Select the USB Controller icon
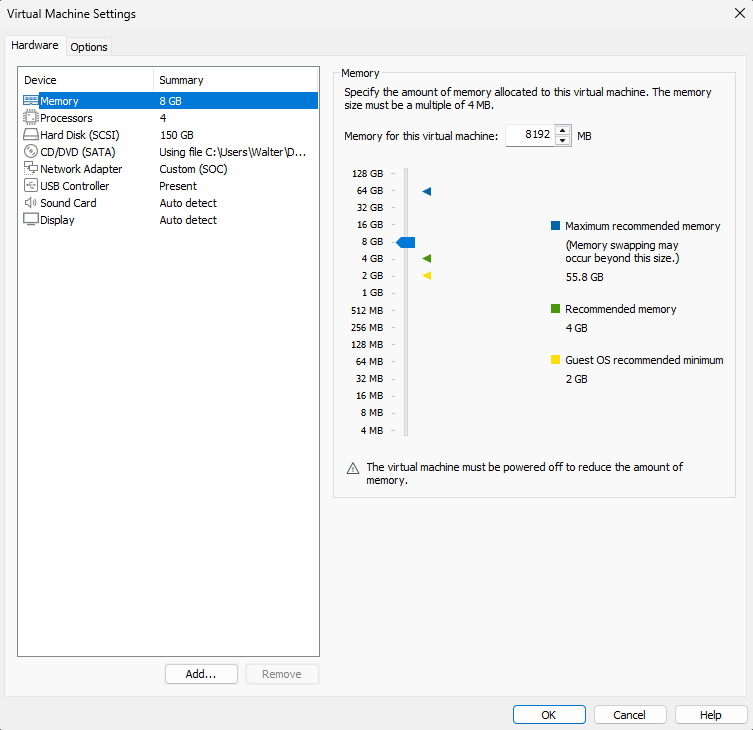753x730 pixels. click(30, 186)
